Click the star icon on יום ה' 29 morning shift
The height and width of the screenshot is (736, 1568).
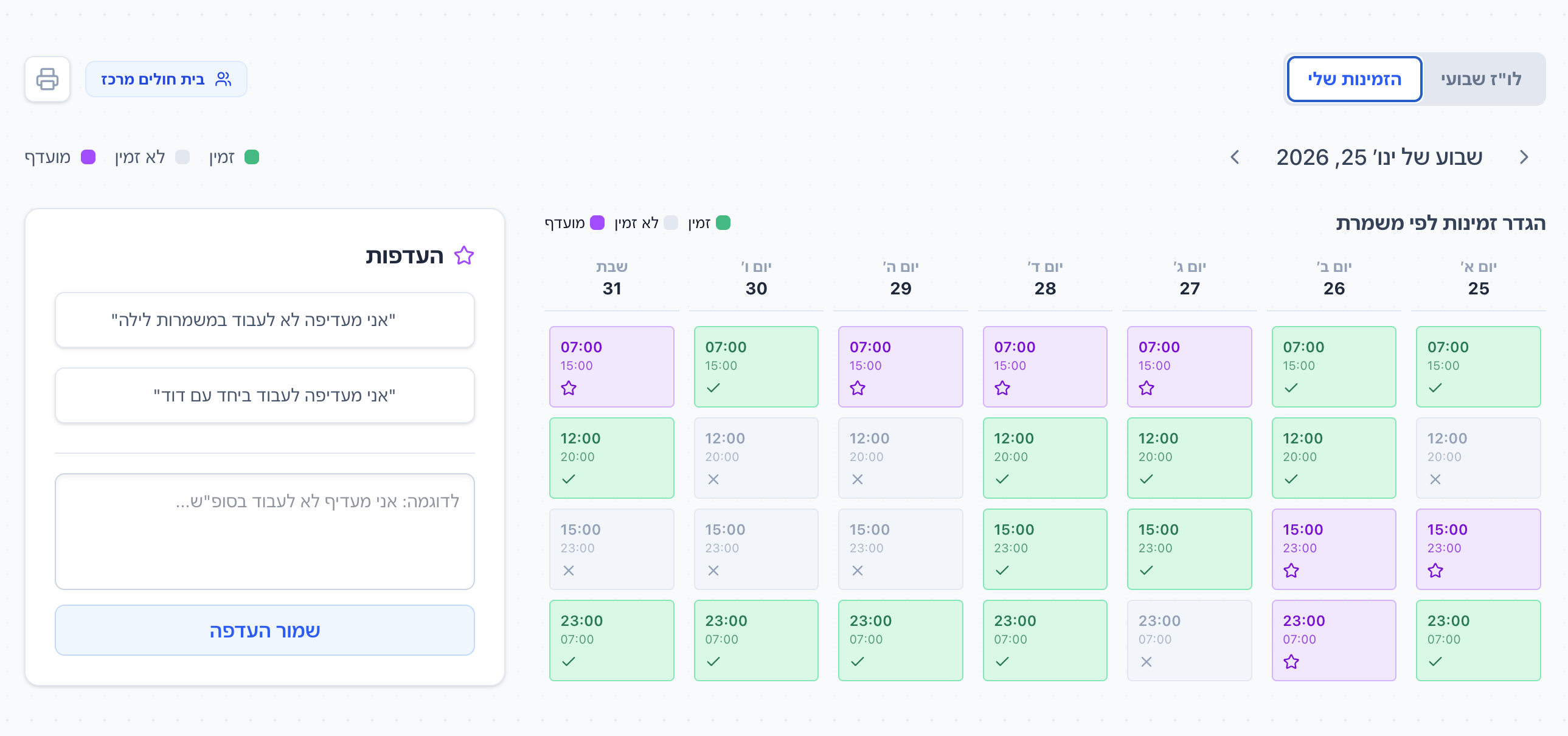coord(858,388)
